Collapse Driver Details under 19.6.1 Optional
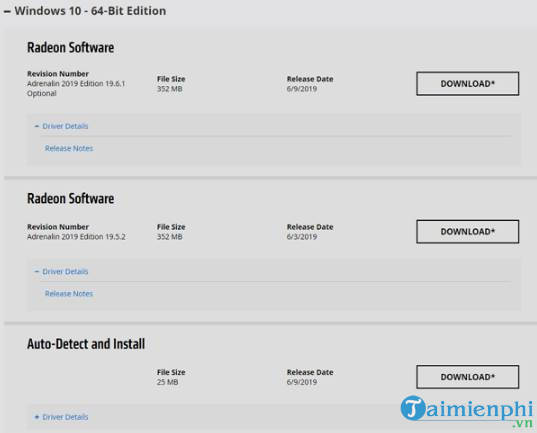 [61, 126]
